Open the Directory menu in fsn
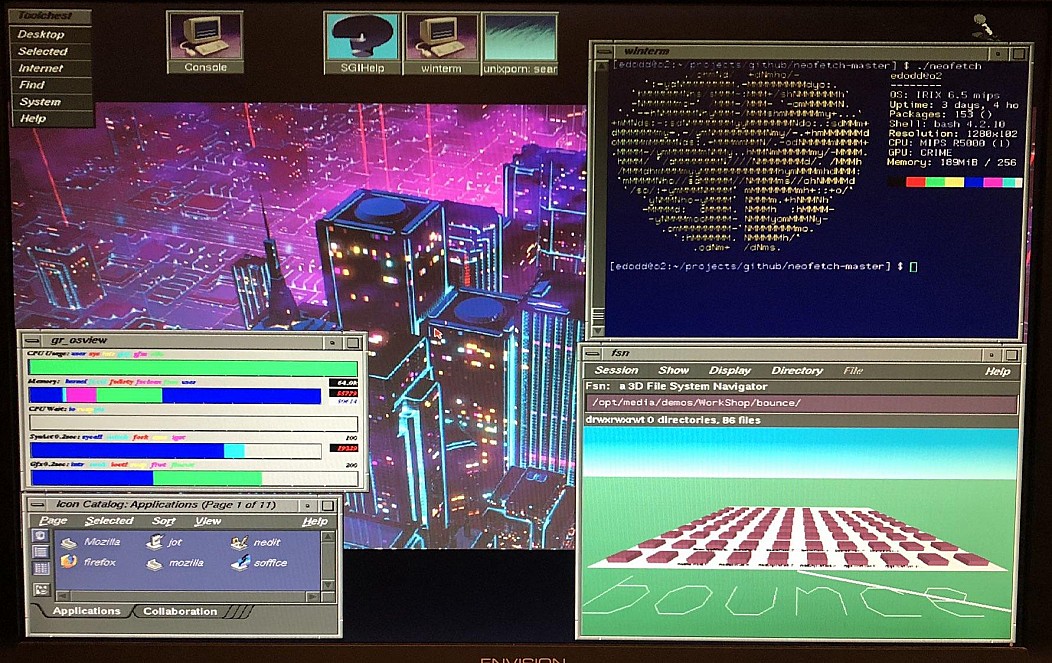The height and width of the screenshot is (663, 1052). click(796, 371)
